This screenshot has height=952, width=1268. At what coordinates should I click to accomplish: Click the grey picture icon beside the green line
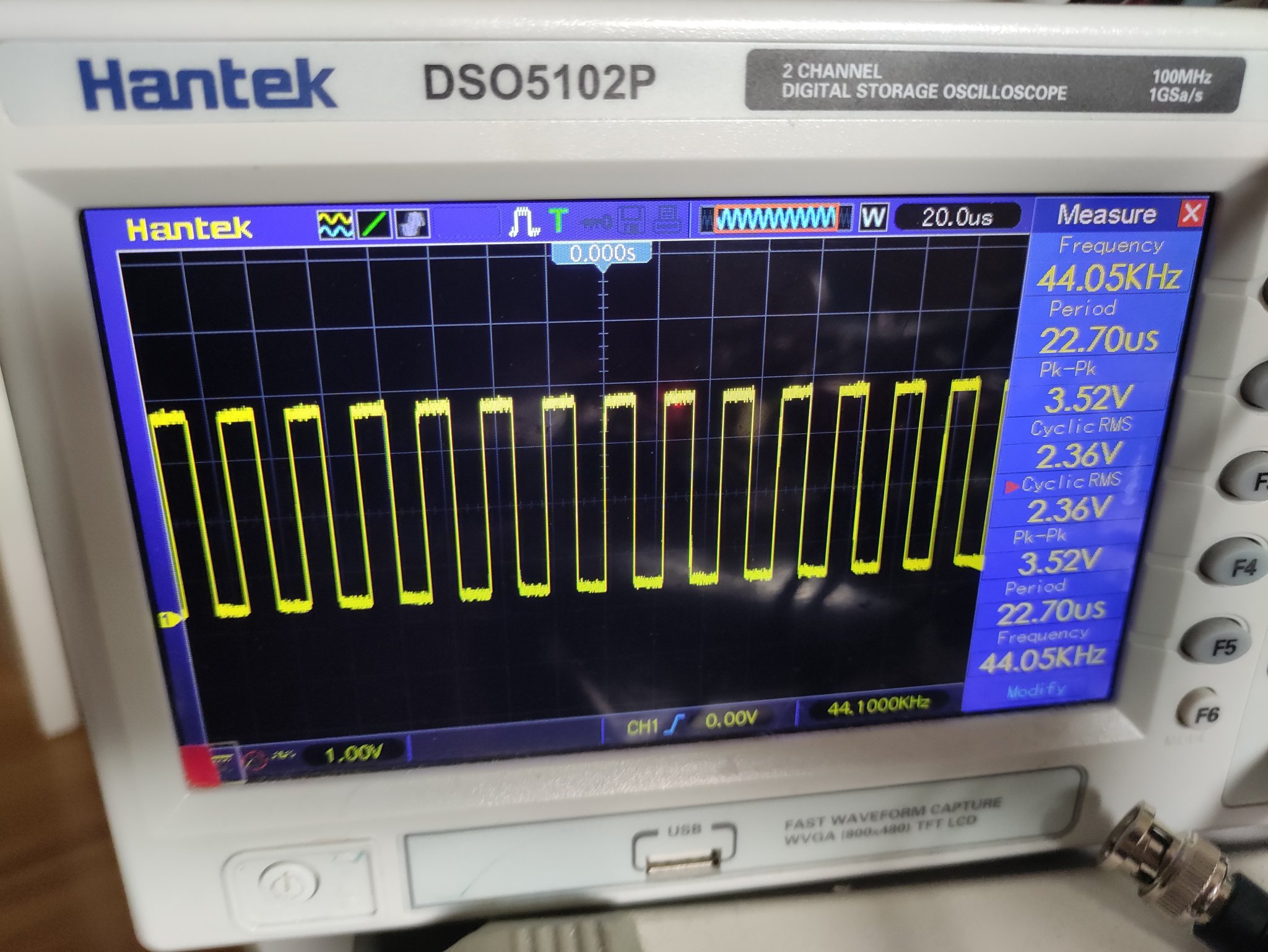(412, 223)
